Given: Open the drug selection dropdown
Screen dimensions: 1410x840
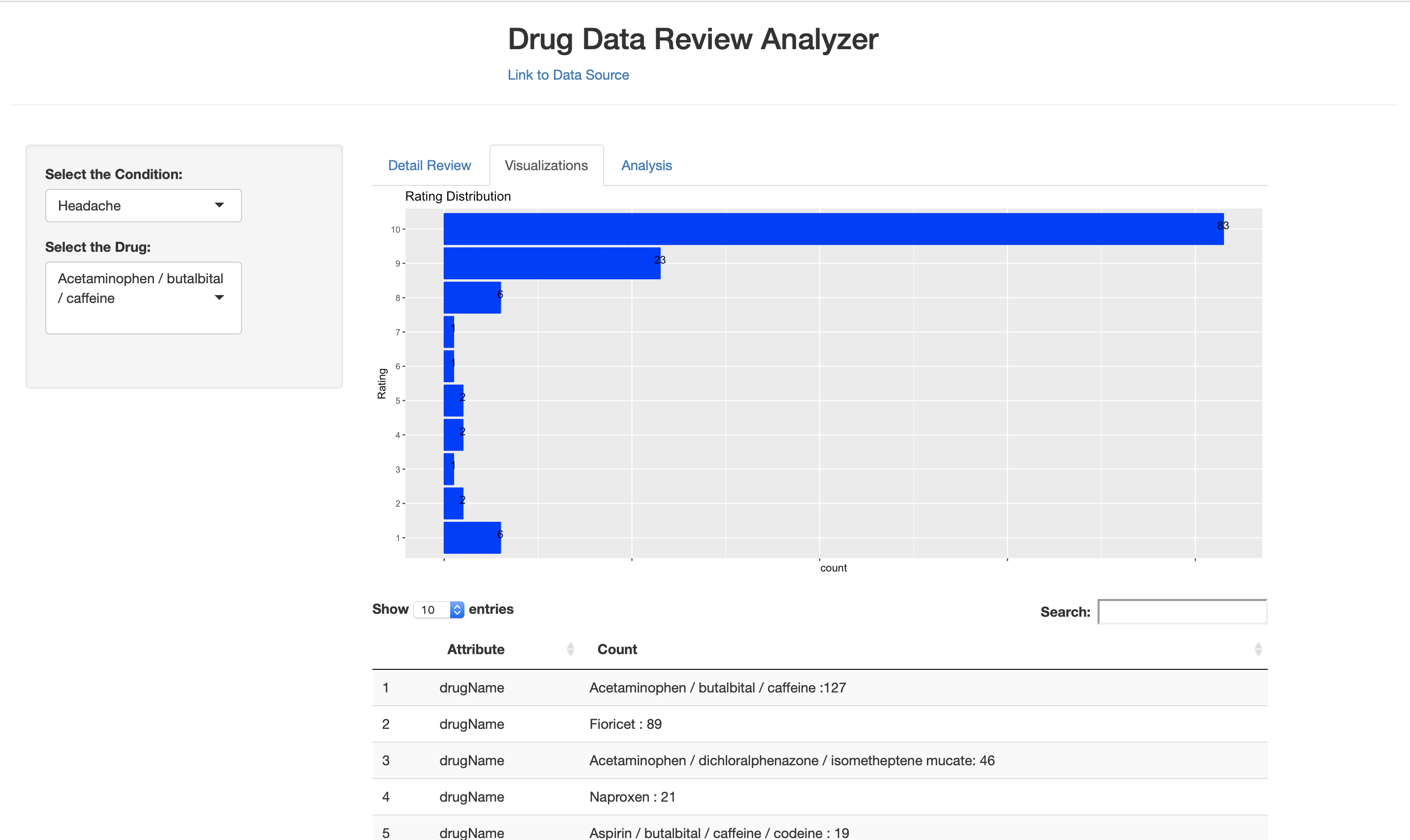Looking at the screenshot, I should (x=143, y=297).
